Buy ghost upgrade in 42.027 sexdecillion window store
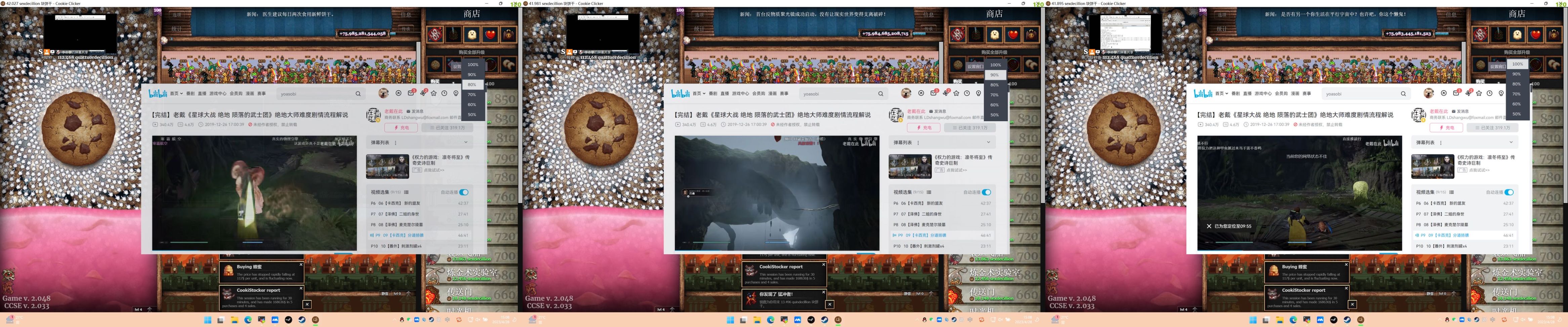The width and height of the screenshot is (1568, 327). [x=472, y=34]
